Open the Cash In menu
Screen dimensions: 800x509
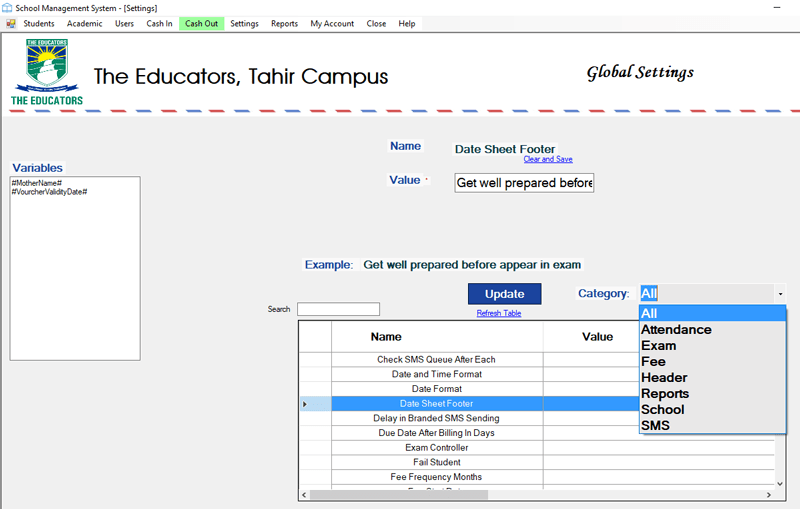click(159, 23)
